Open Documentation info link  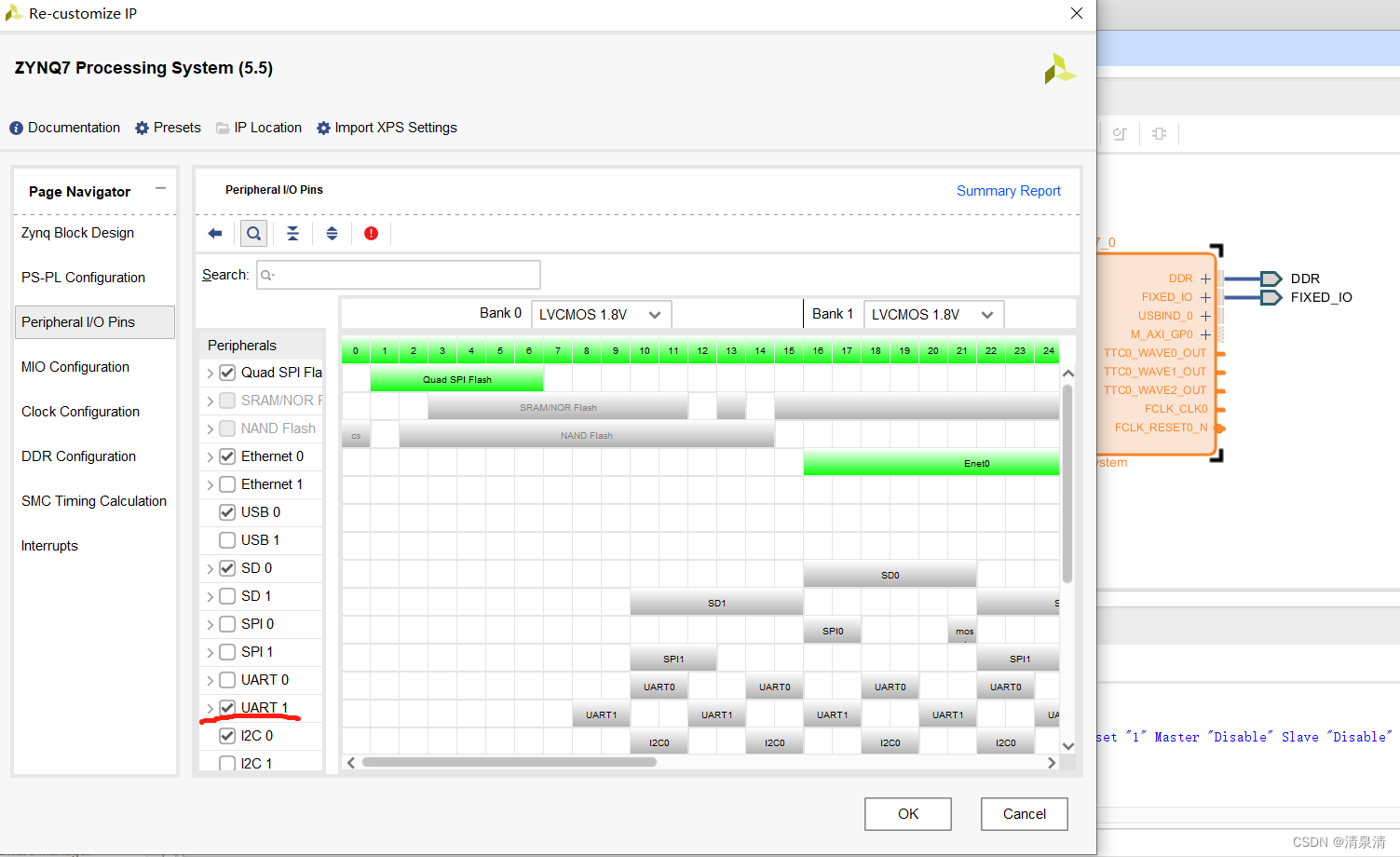[x=65, y=128]
